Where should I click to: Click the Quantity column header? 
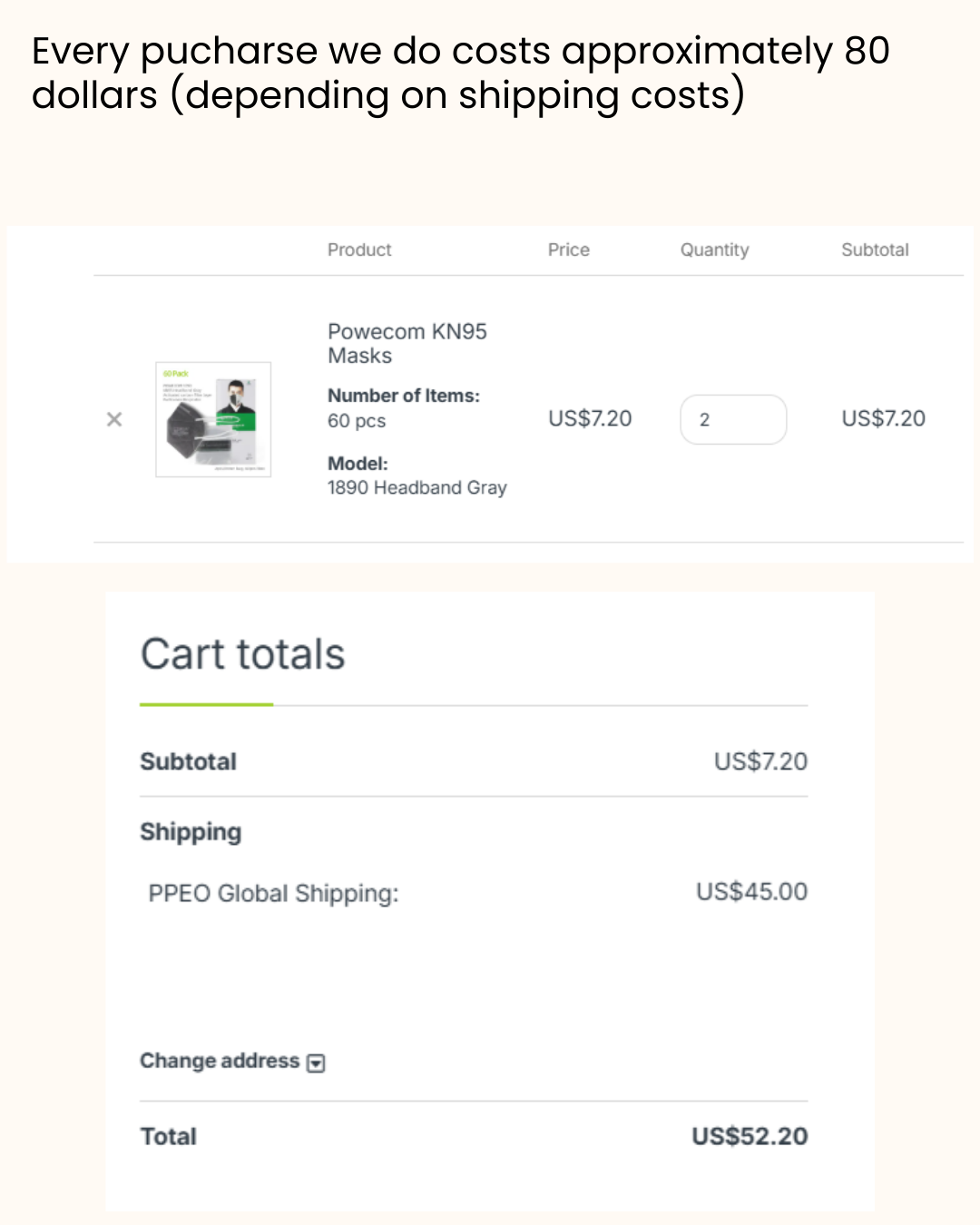click(715, 250)
